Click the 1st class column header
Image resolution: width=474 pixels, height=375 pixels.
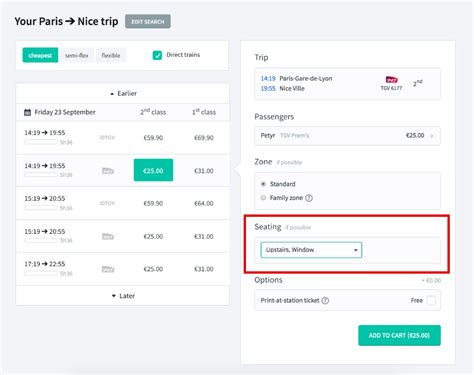point(204,112)
